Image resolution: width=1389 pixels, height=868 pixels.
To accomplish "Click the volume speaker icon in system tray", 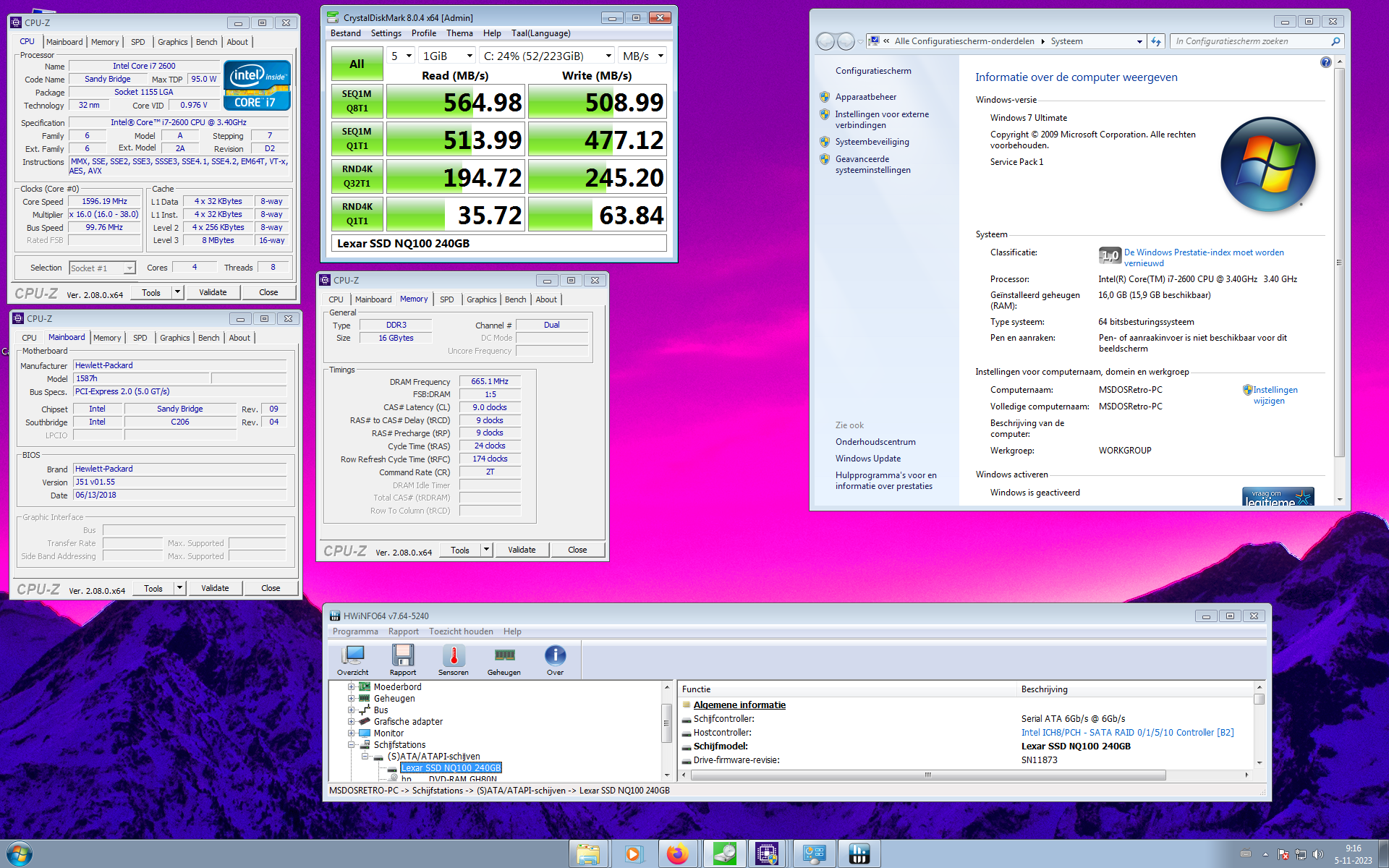I will pos(1317,854).
